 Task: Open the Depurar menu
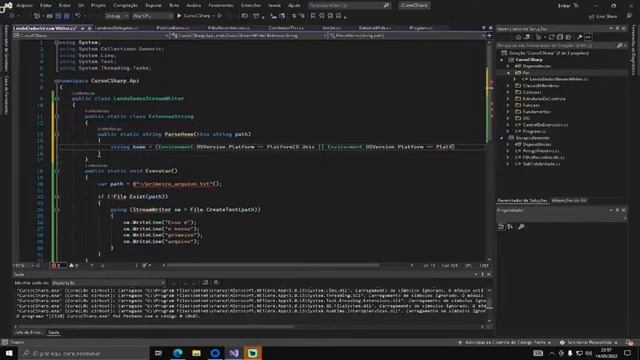tap(153, 5)
